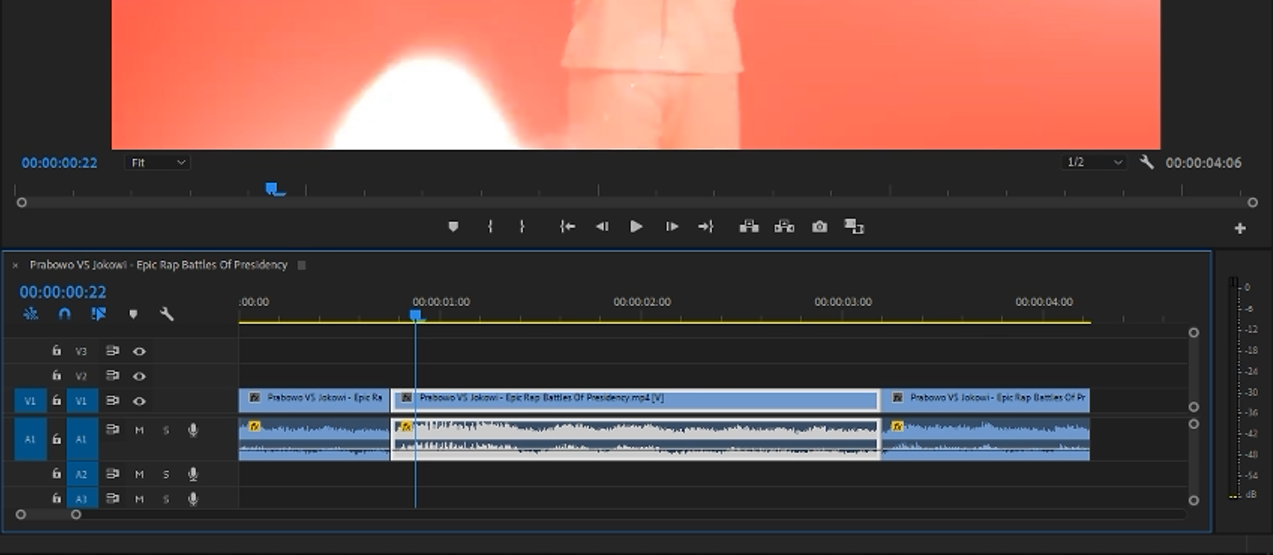The image size is (1273, 555).
Task: Export a frame with the camera icon
Action: tap(820, 227)
